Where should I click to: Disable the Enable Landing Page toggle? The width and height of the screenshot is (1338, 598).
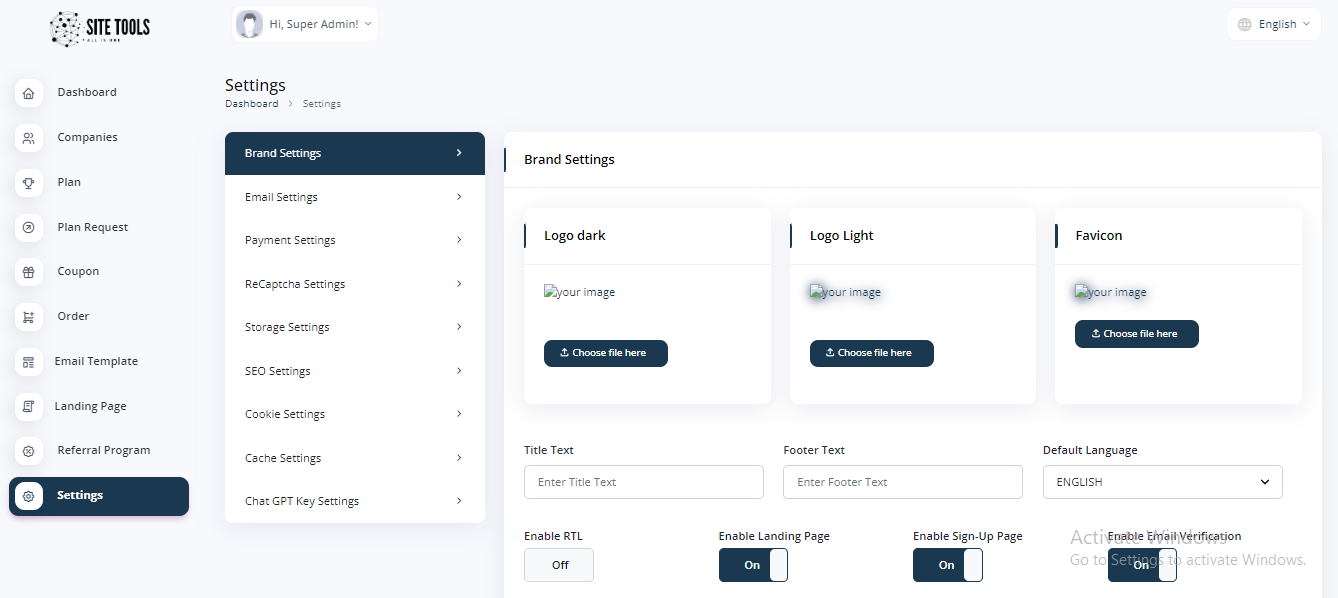(753, 565)
